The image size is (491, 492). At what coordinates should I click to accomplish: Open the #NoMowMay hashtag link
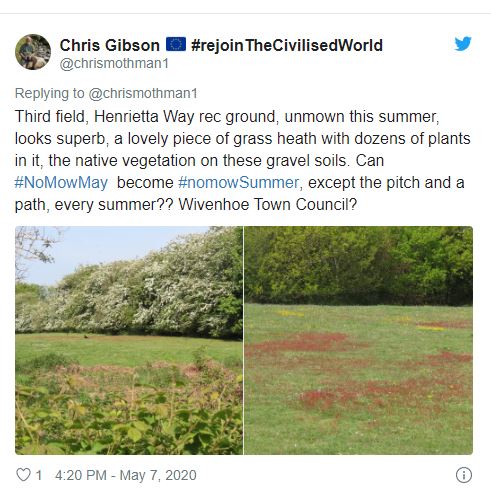61,183
